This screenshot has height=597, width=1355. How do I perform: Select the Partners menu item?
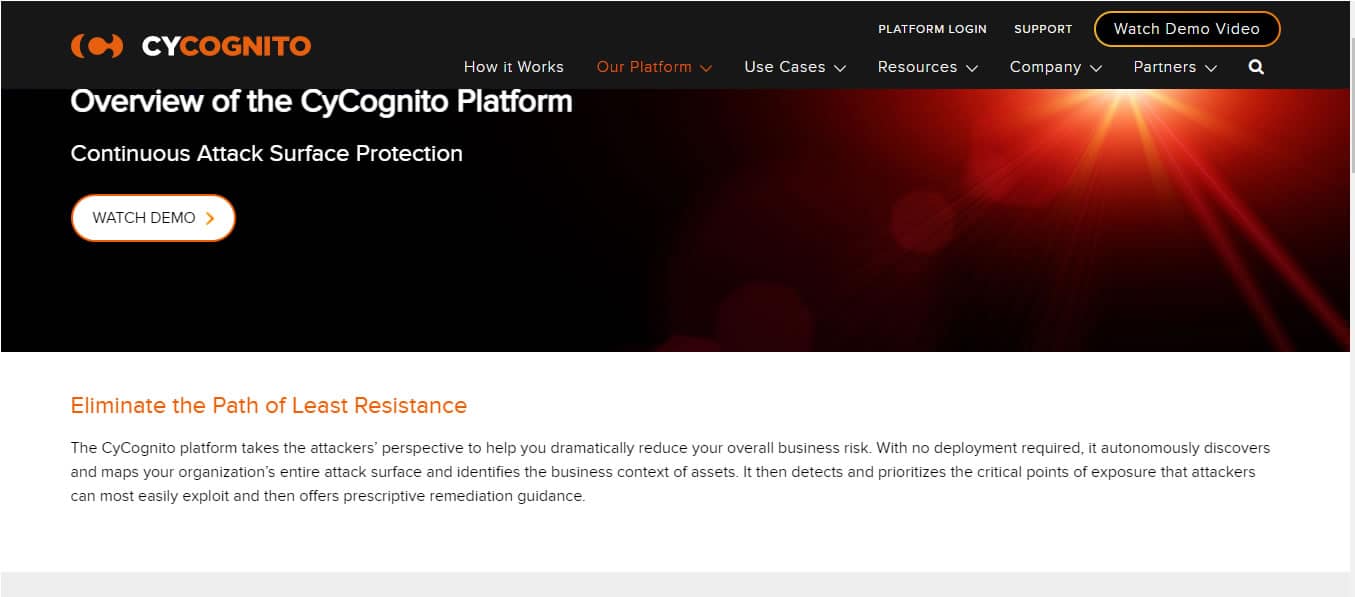coord(1165,67)
